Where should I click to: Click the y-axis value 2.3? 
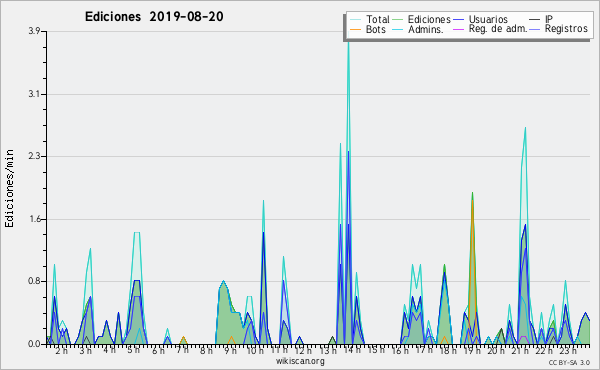tap(34, 156)
